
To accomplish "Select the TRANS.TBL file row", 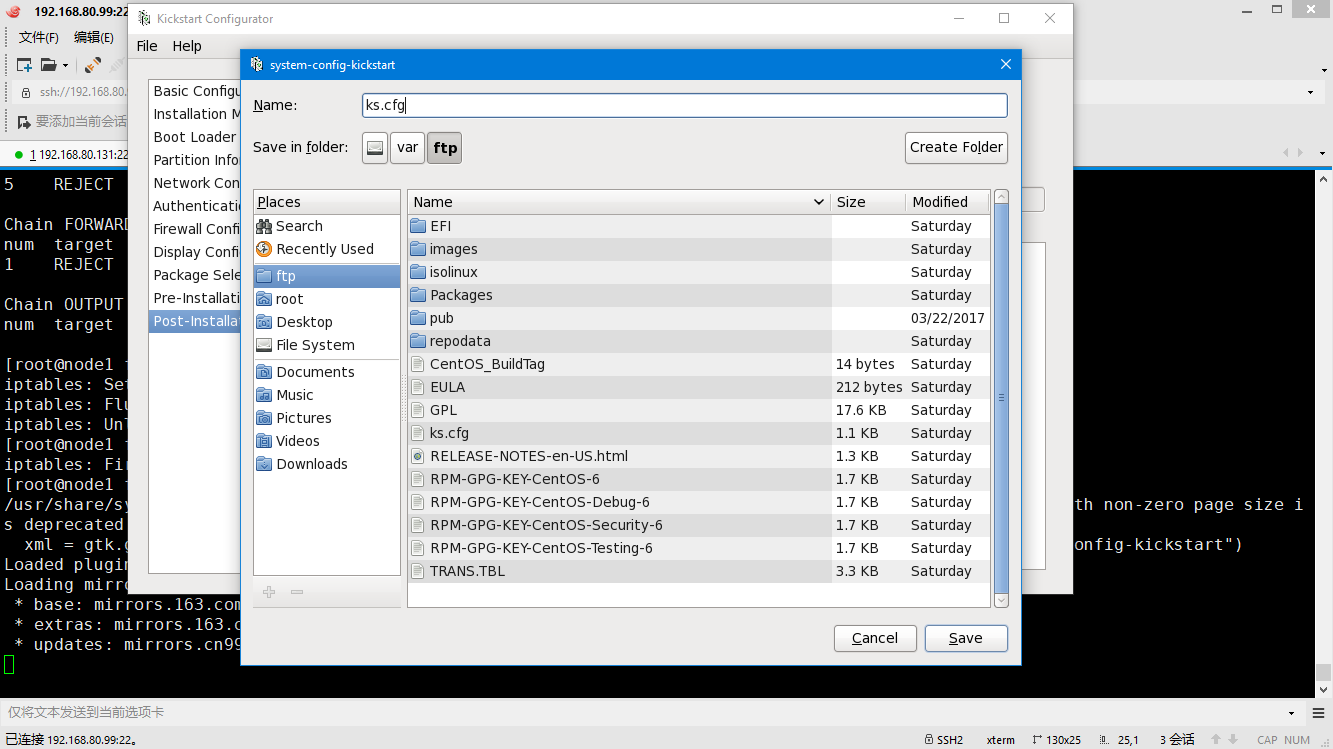I will pyautogui.click(x=699, y=571).
